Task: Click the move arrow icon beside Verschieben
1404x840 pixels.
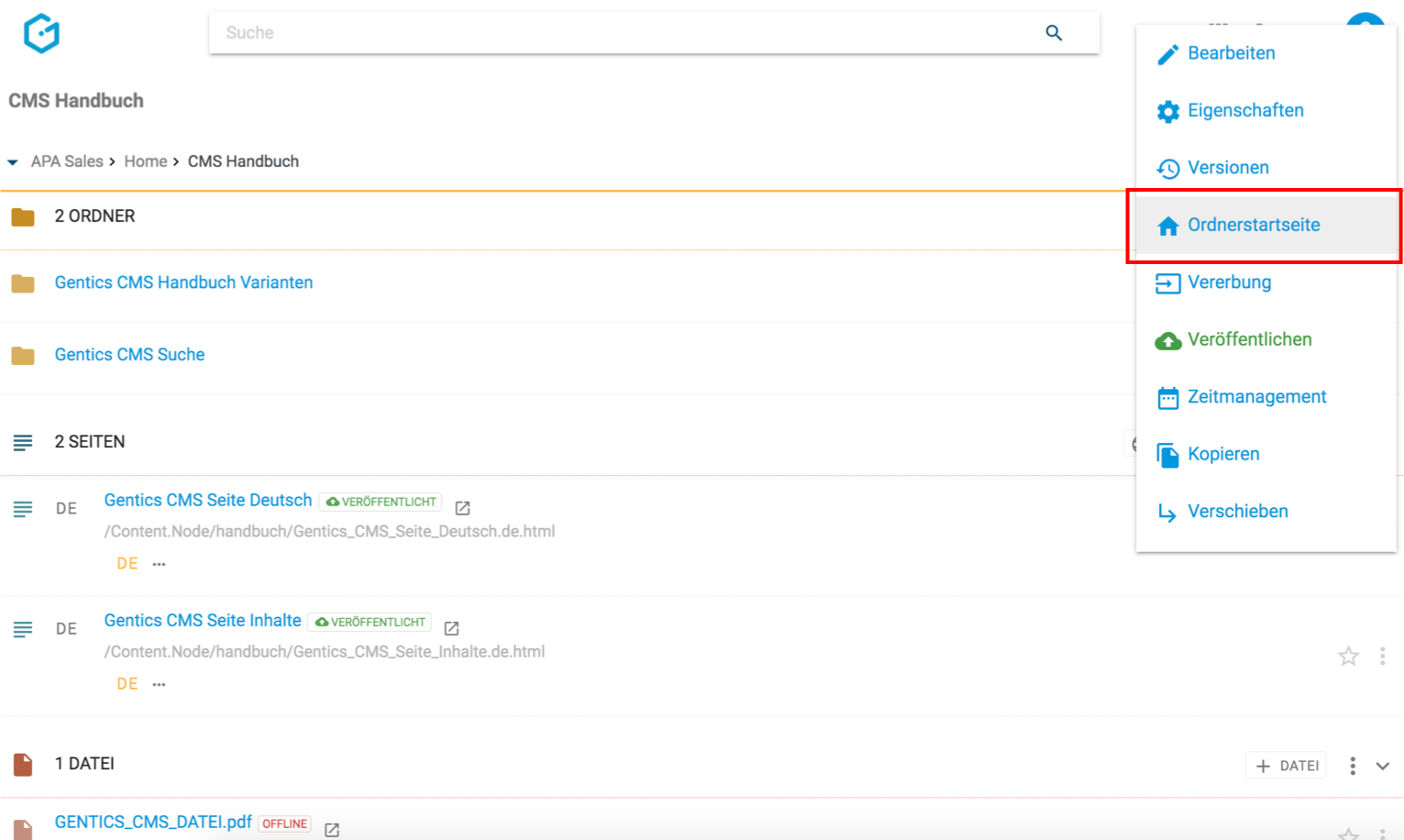Action: (1167, 513)
